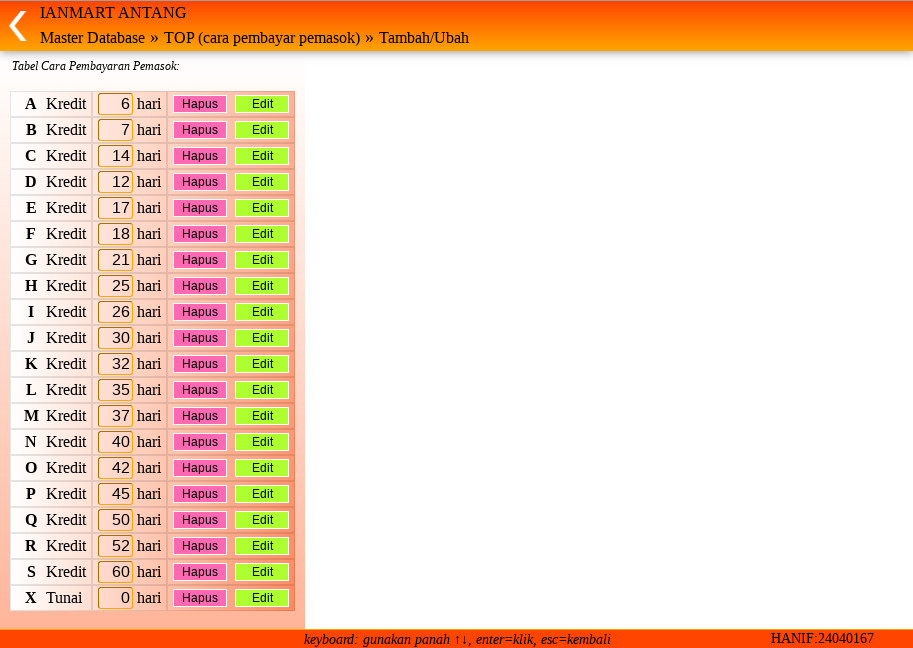Select the 40 days field in row N

tap(116, 442)
